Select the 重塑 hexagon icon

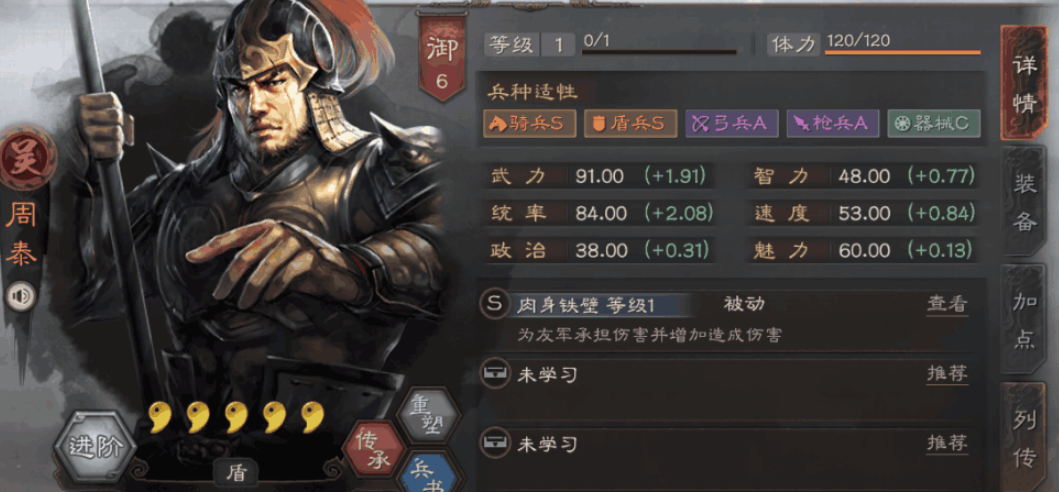coord(428,415)
